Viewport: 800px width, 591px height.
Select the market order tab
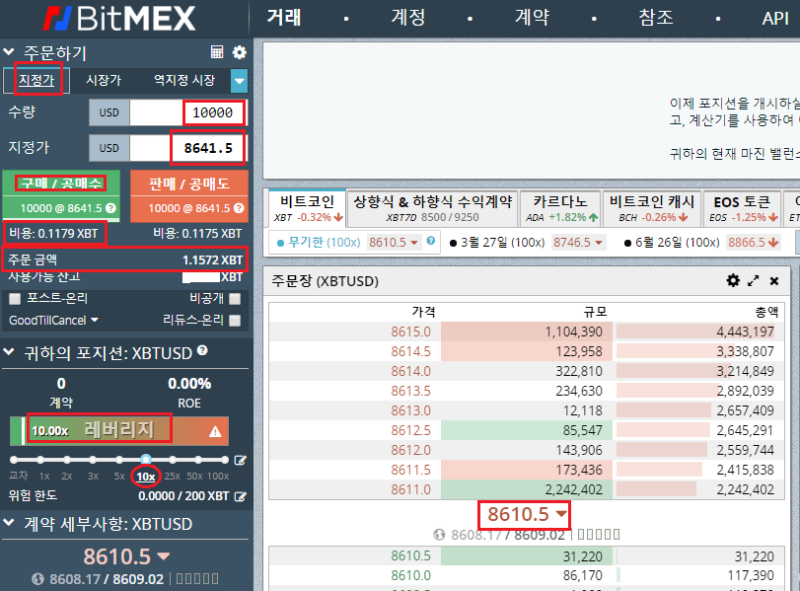[x=104, y=80]
